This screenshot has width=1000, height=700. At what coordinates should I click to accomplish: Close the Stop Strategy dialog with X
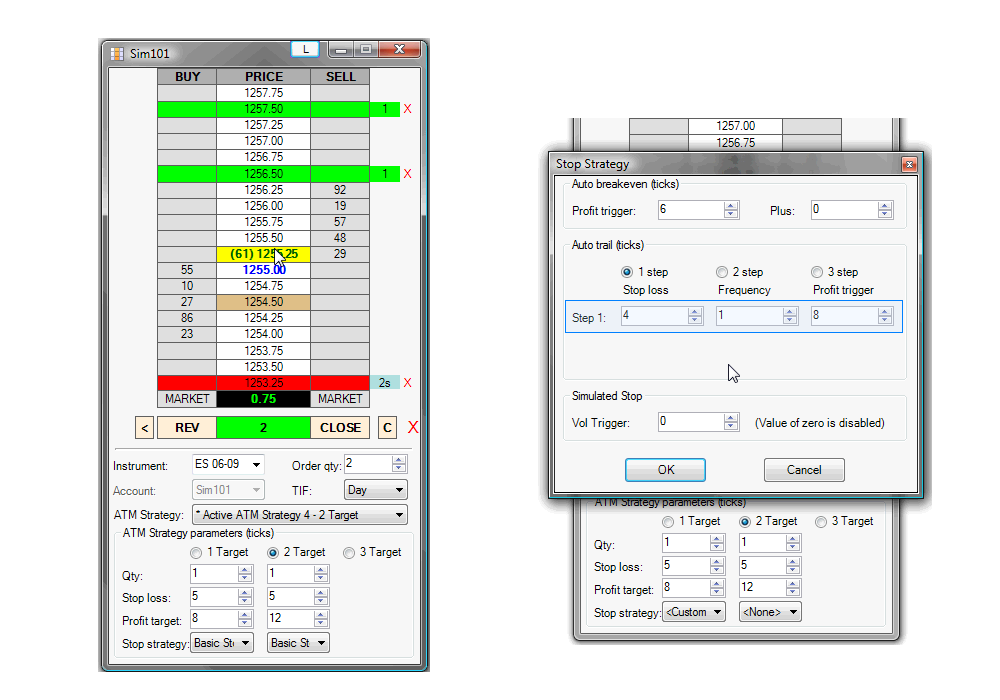(x=909, y=164)
